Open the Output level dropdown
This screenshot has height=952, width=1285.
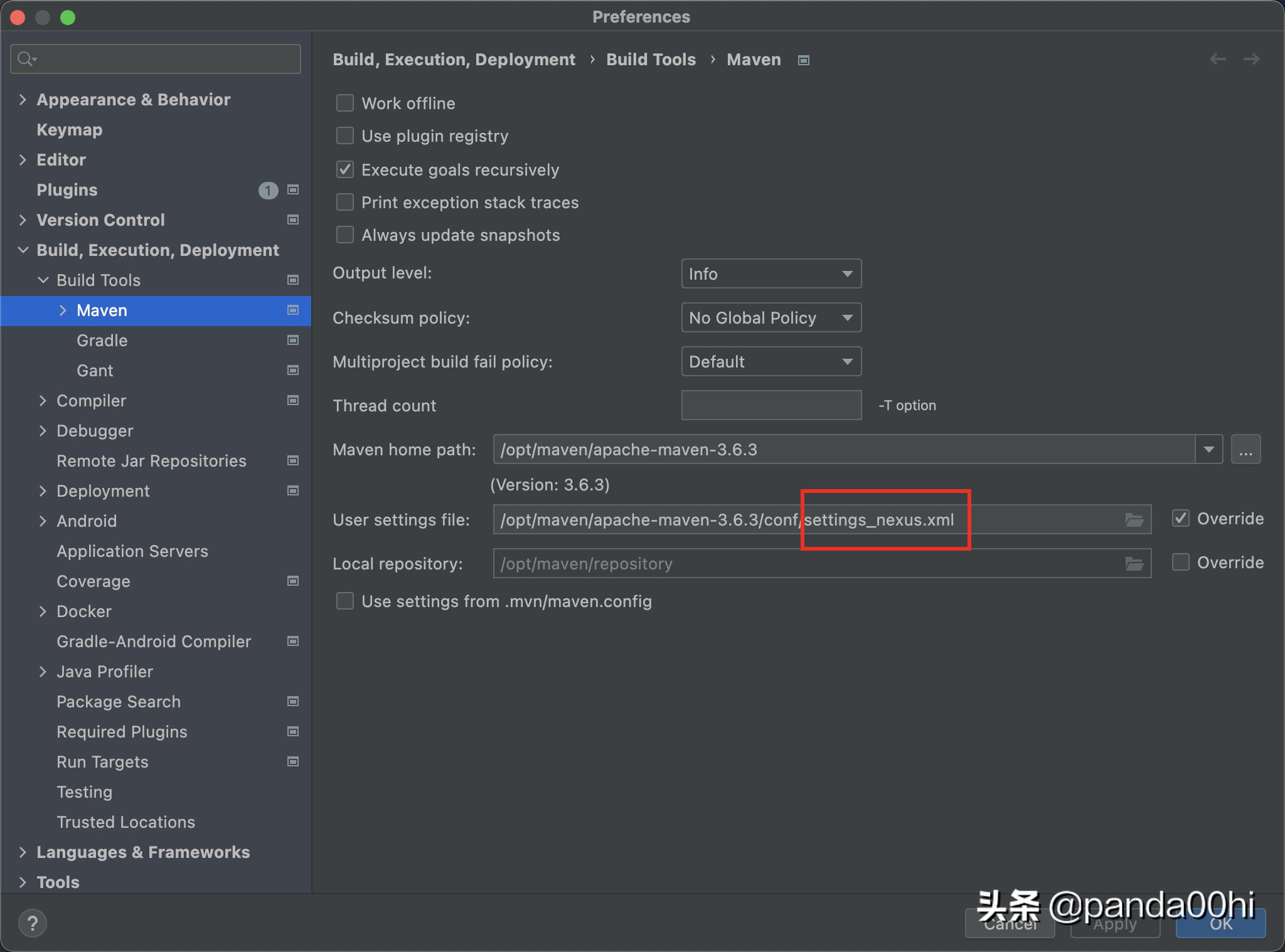coord(770,274)
